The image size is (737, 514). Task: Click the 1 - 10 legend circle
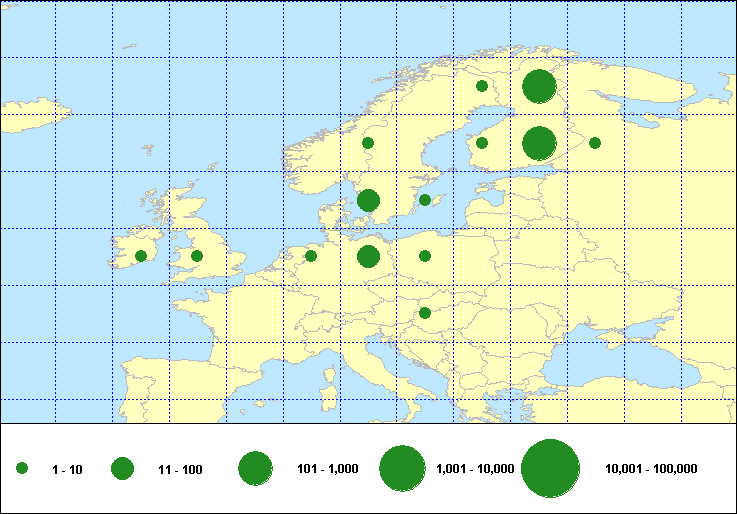click(x=22, y=468)
